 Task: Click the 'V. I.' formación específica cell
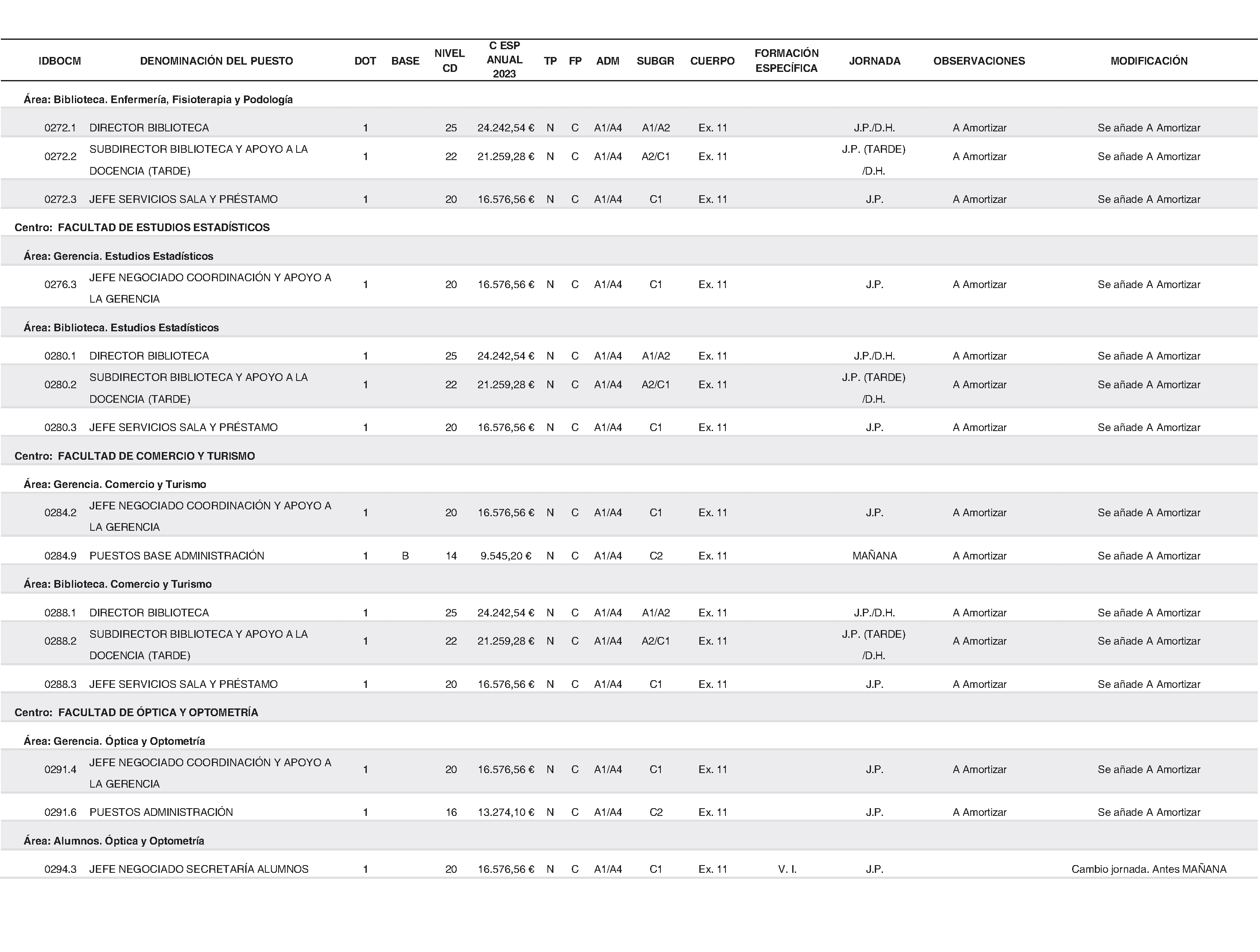pyautogui.click(x=787, y=869)
